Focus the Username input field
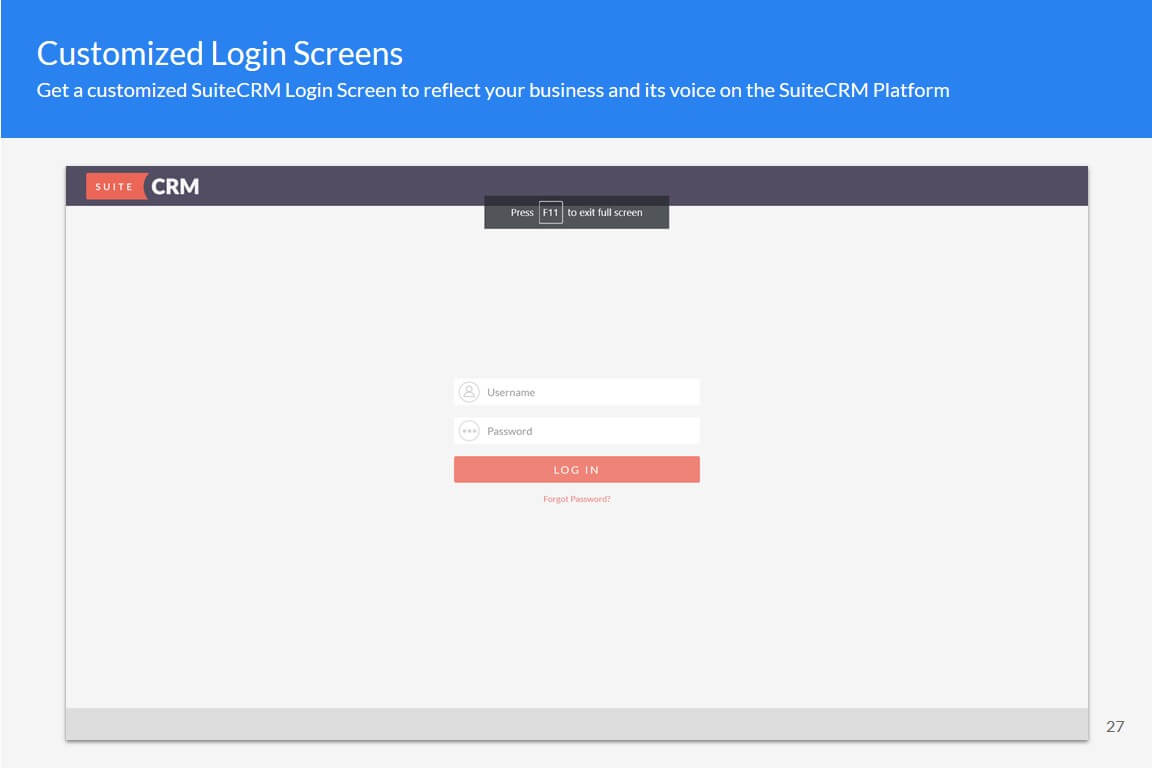Screen dimensions: 1152x768 coord(577,392)
